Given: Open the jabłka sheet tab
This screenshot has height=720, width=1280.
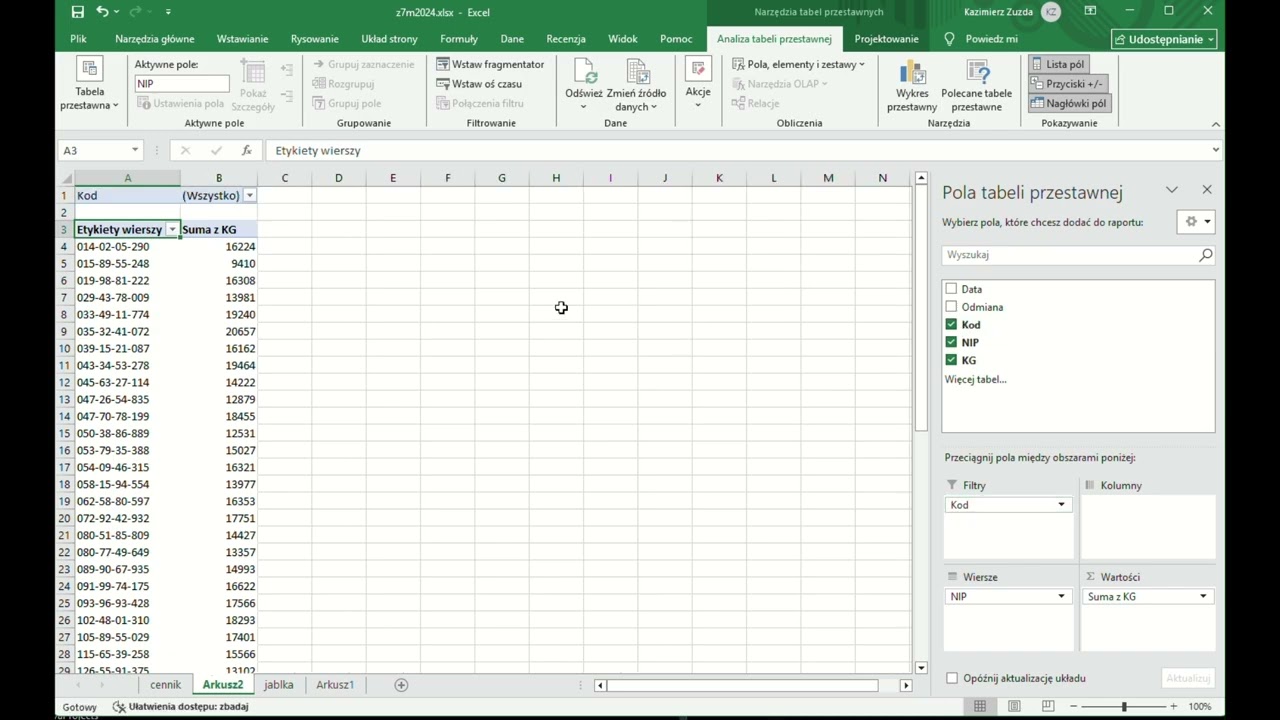Looking at the screenshot, I should click(x=278, y=685).
